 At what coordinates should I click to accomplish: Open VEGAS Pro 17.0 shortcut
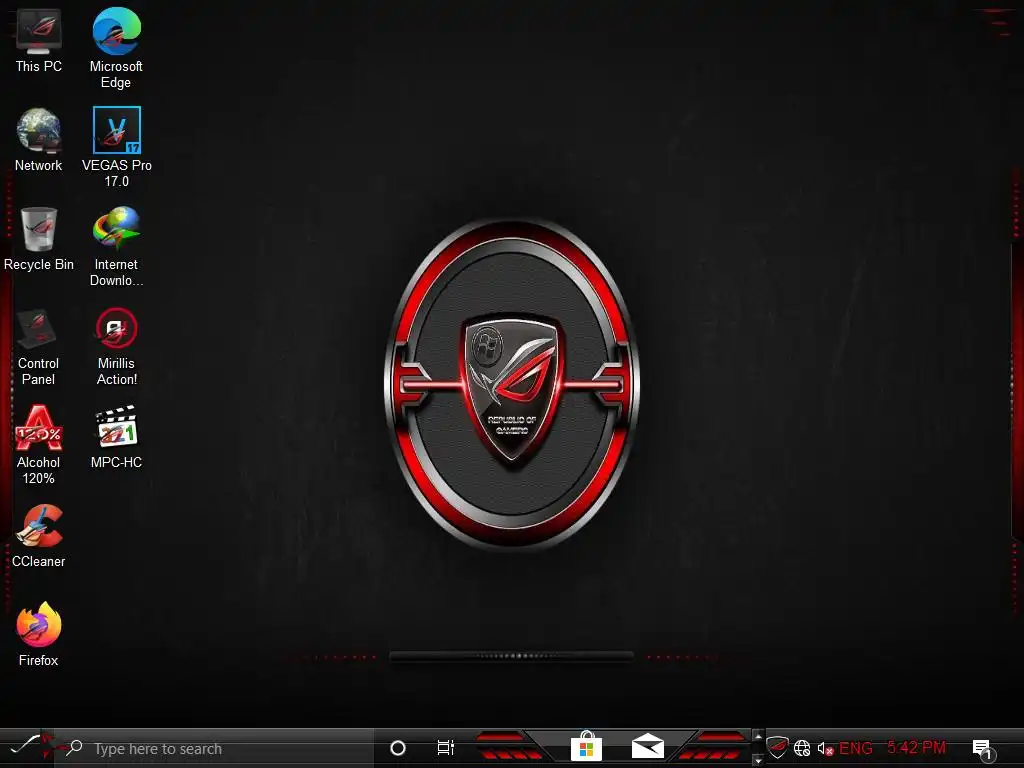[116, 147]
